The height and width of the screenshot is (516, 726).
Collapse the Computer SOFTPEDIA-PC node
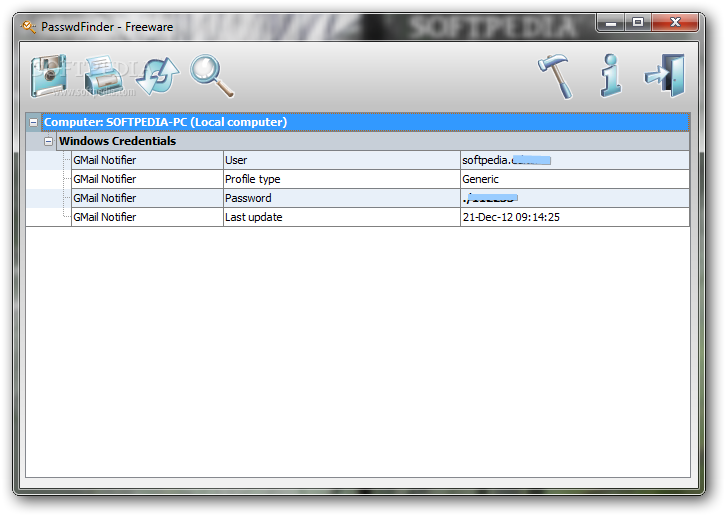33,122
